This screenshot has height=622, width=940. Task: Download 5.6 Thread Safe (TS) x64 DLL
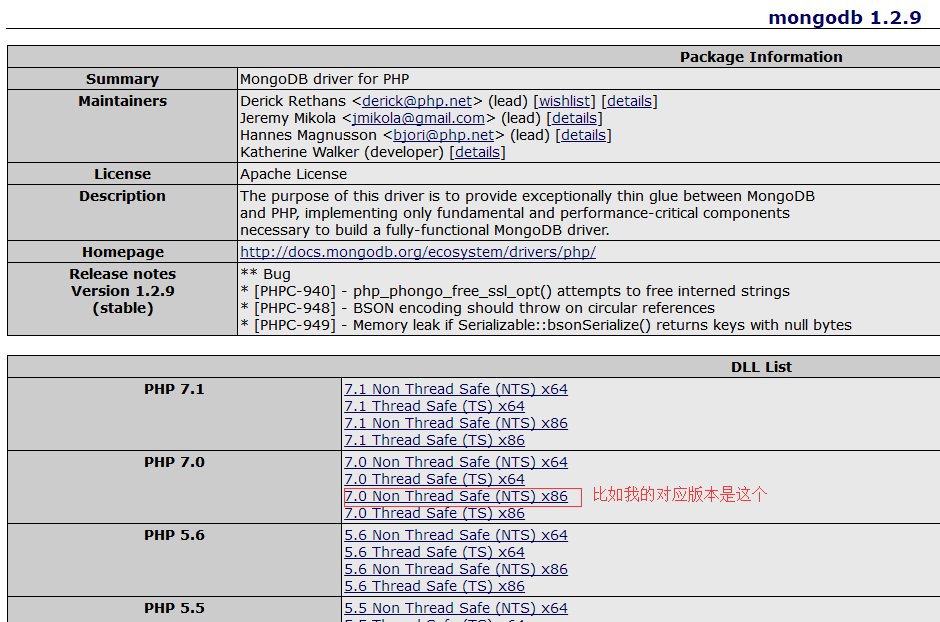pyautogui.click(x=434, y=552)
